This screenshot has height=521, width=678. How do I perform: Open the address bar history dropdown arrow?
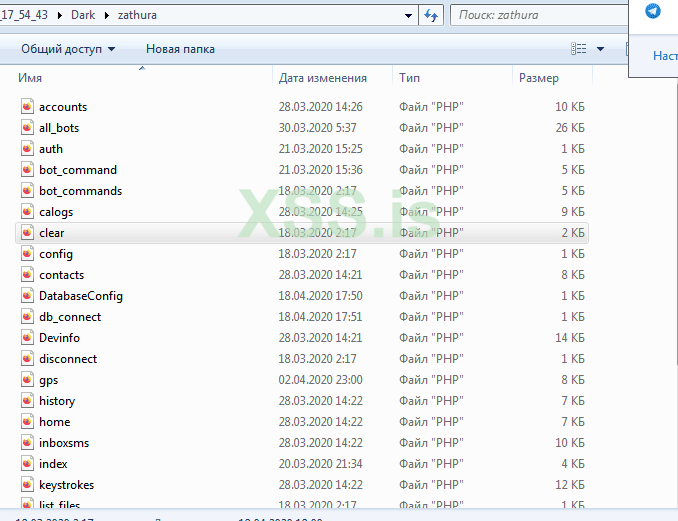tap(408, 16)
